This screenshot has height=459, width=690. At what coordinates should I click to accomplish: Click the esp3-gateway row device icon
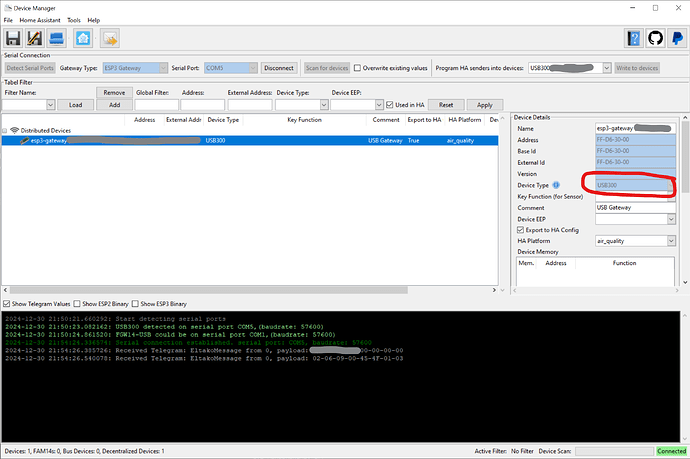click(x=24, y=141)
